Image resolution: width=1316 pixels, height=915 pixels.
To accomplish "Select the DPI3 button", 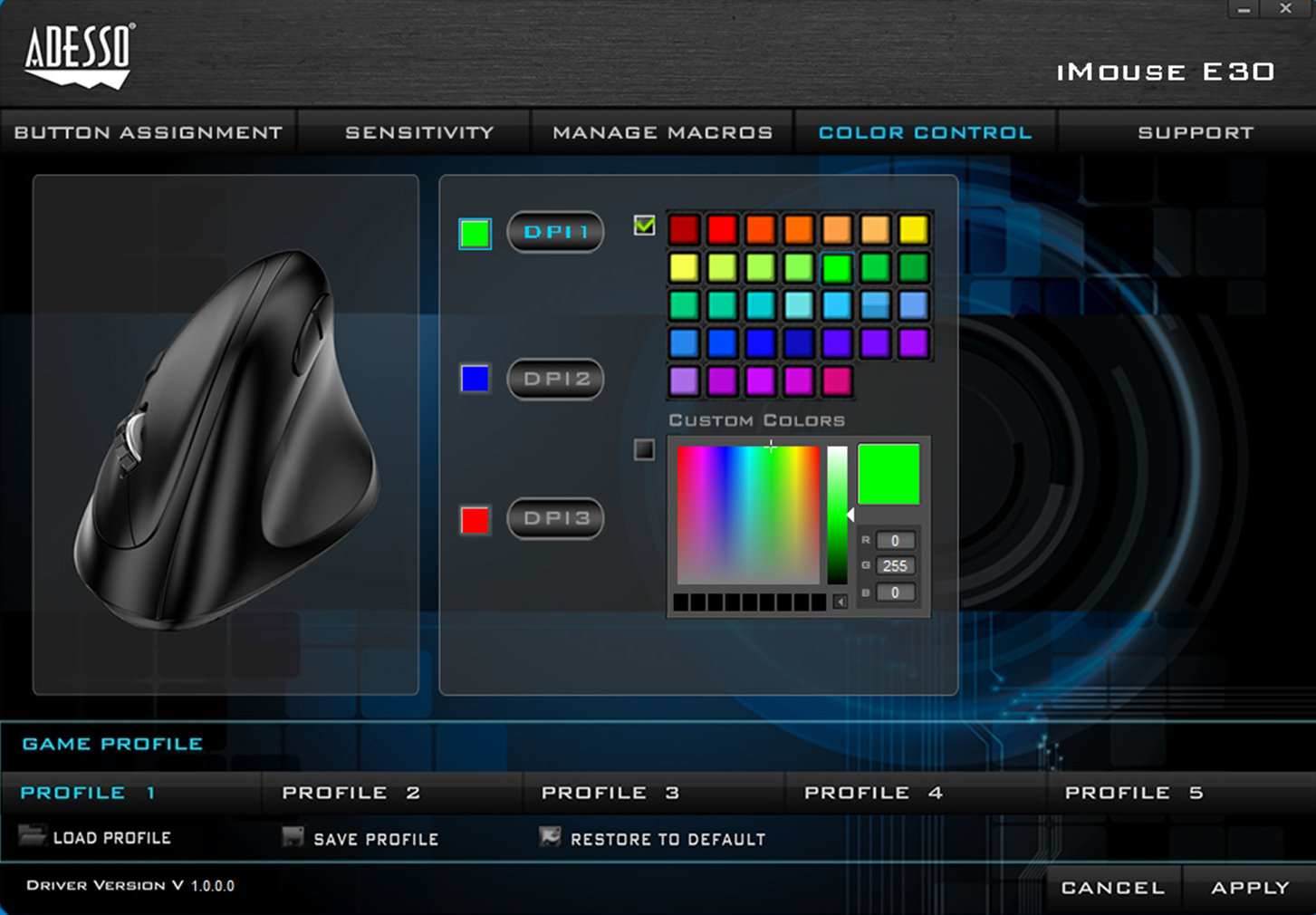I will tap(555, 518).
